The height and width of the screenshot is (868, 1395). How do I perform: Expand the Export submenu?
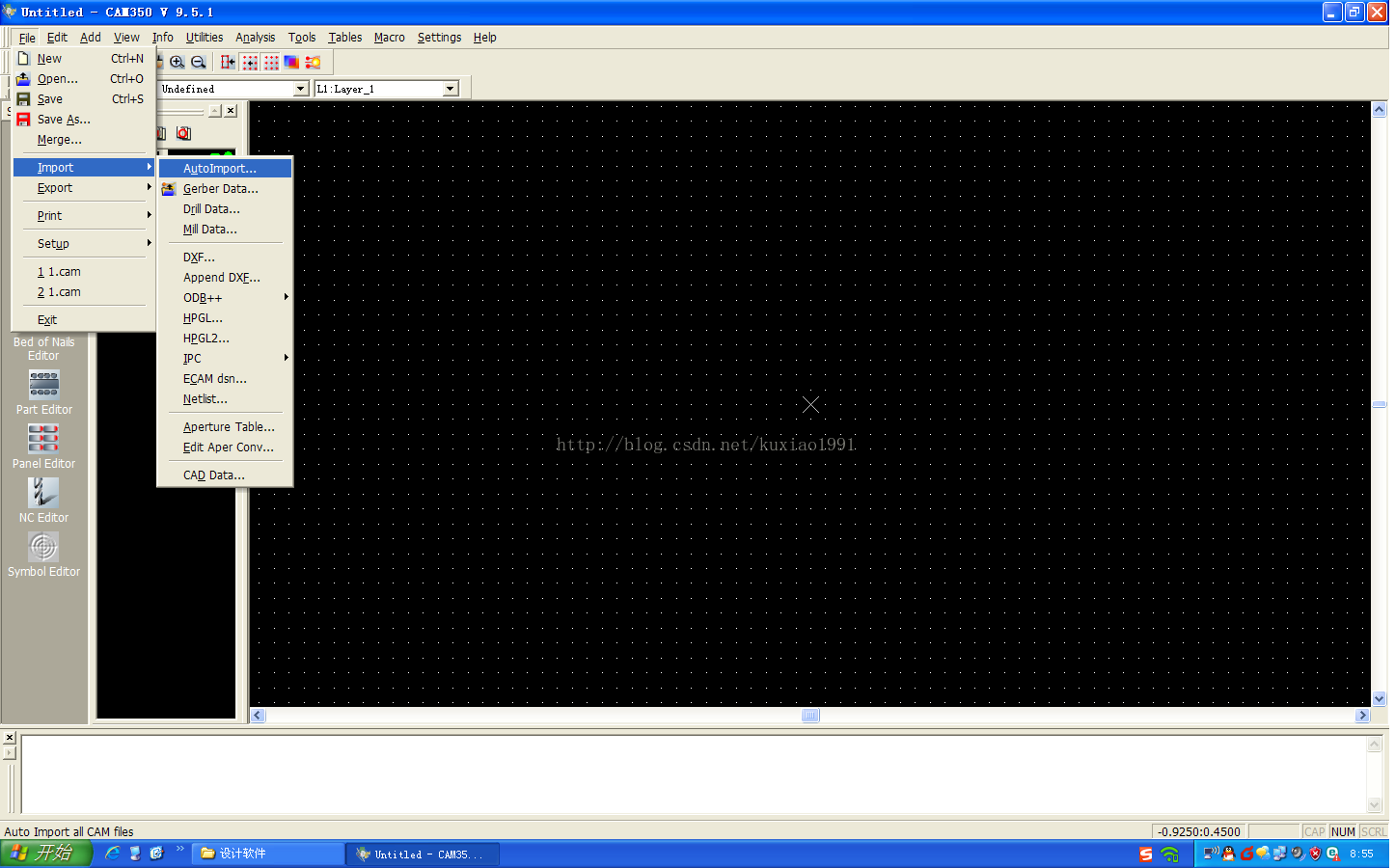click(x=84, y=188)
